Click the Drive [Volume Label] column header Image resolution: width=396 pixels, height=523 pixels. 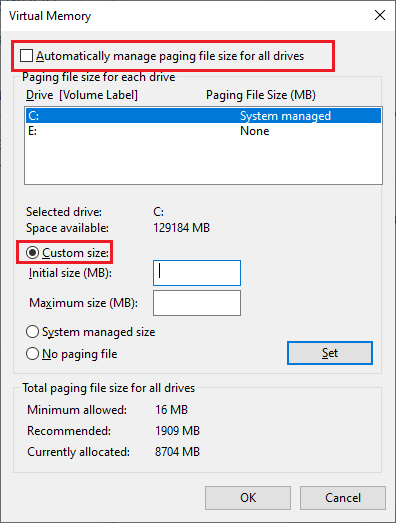tap(82, 95)
